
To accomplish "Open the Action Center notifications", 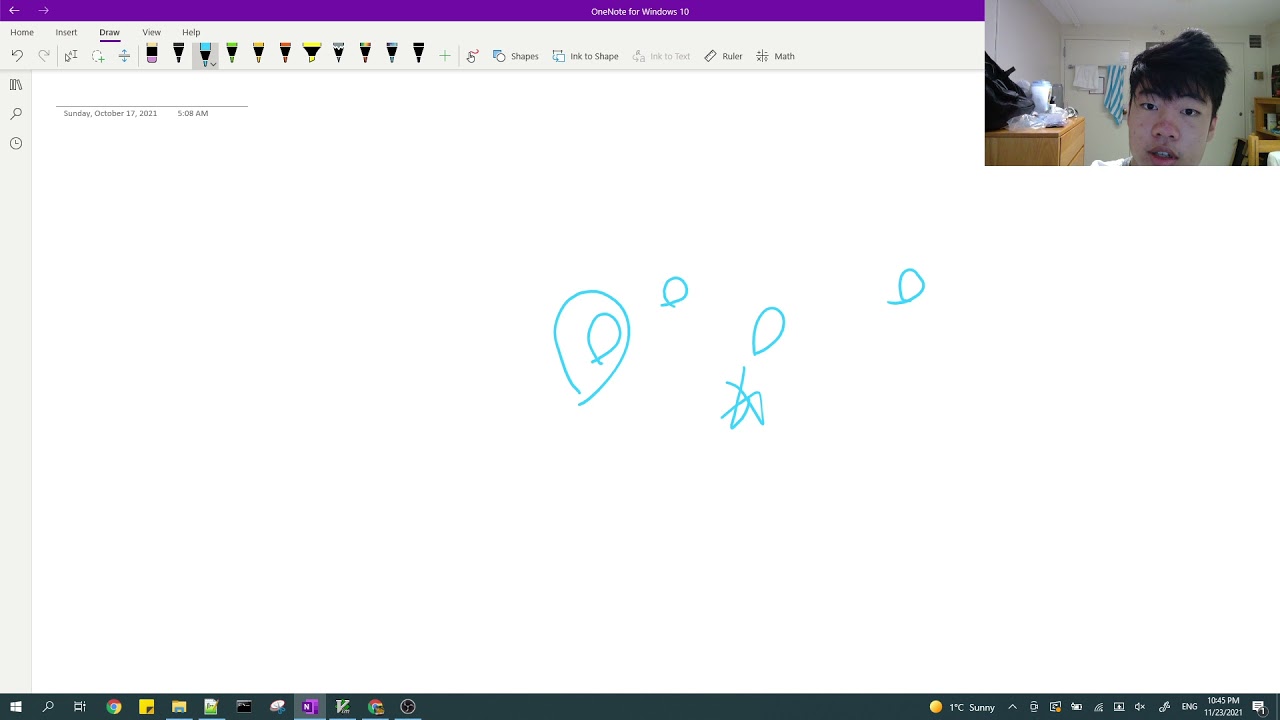I will tap(1260, 707).
